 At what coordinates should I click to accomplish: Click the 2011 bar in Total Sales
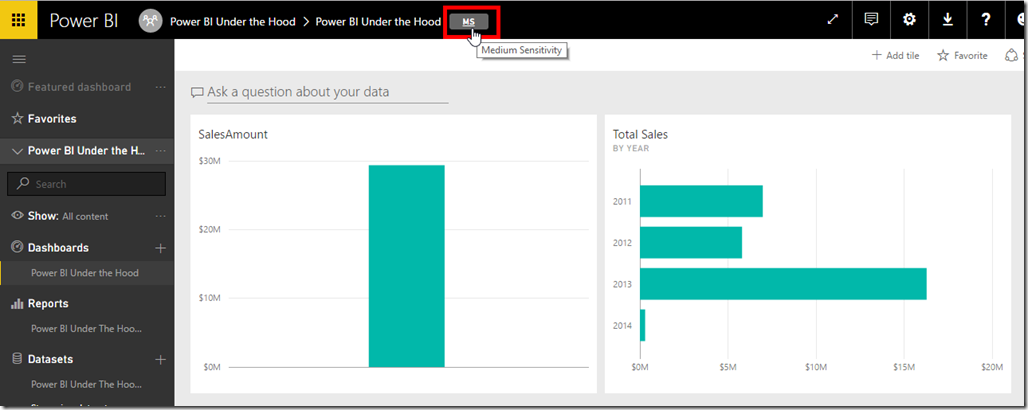click(701, 201)
